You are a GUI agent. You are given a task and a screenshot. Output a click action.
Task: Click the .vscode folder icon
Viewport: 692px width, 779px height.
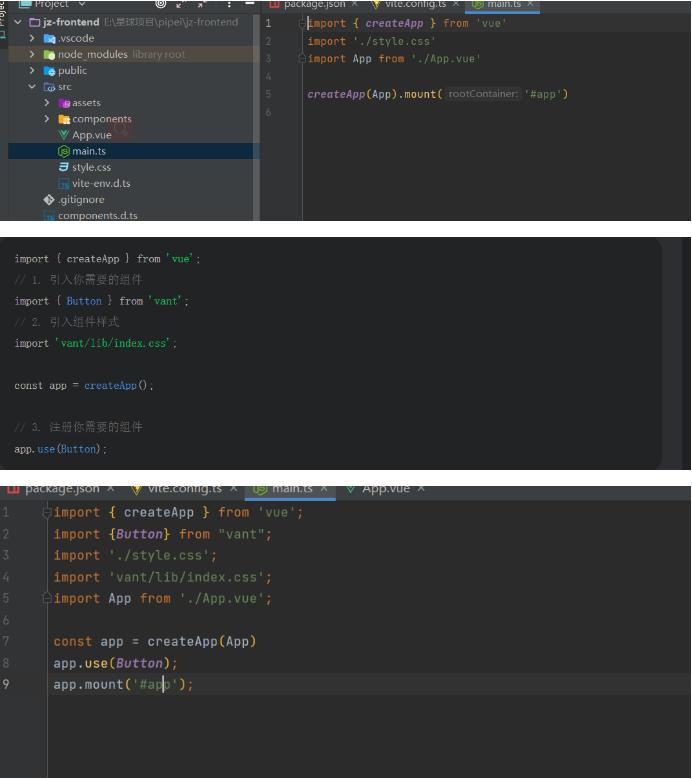[x=49, y=38]
